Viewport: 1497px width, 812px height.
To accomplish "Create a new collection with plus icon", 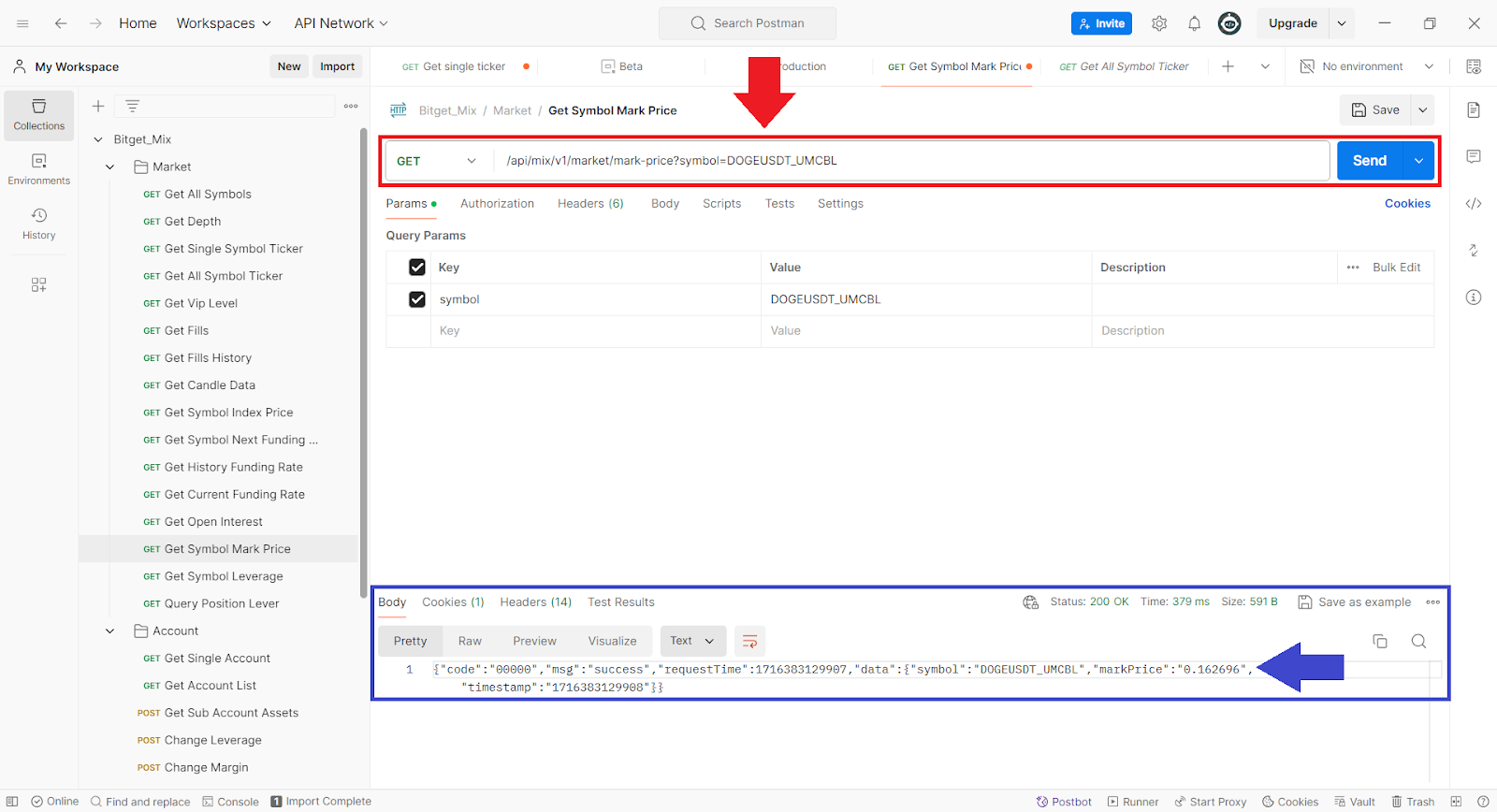I will (x=98, y=106).
